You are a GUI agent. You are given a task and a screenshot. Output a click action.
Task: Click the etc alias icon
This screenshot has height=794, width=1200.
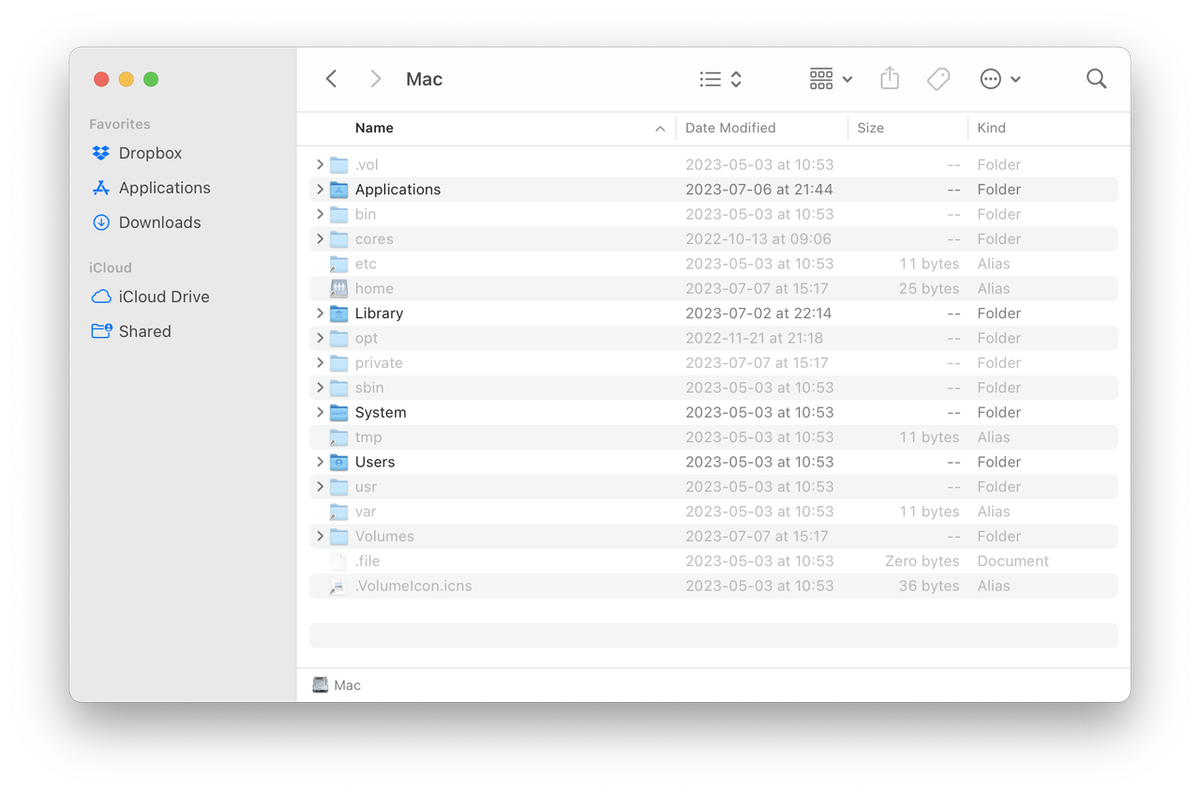(x=339, y=264)
